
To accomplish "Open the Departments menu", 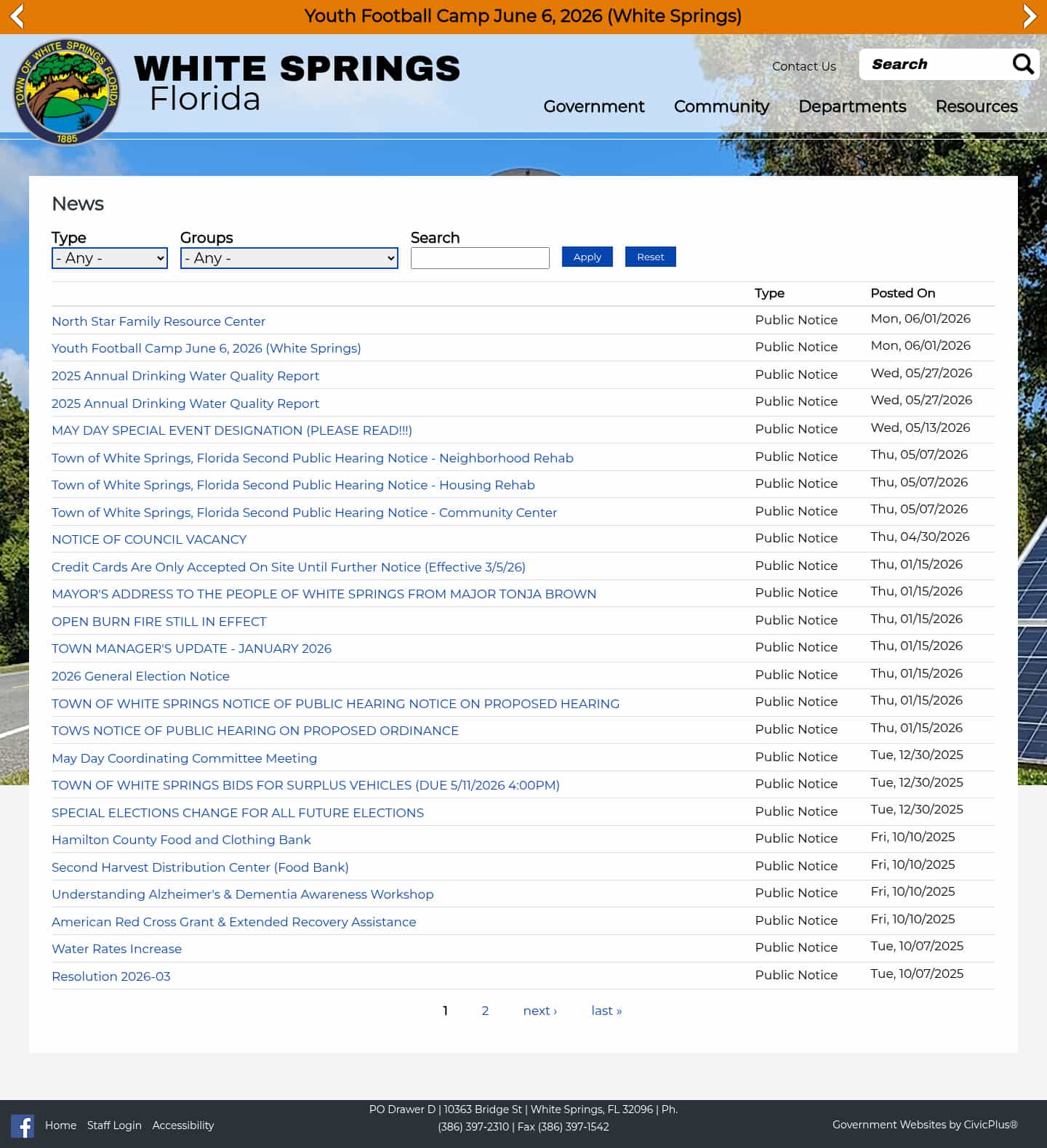I will [852, 106].
